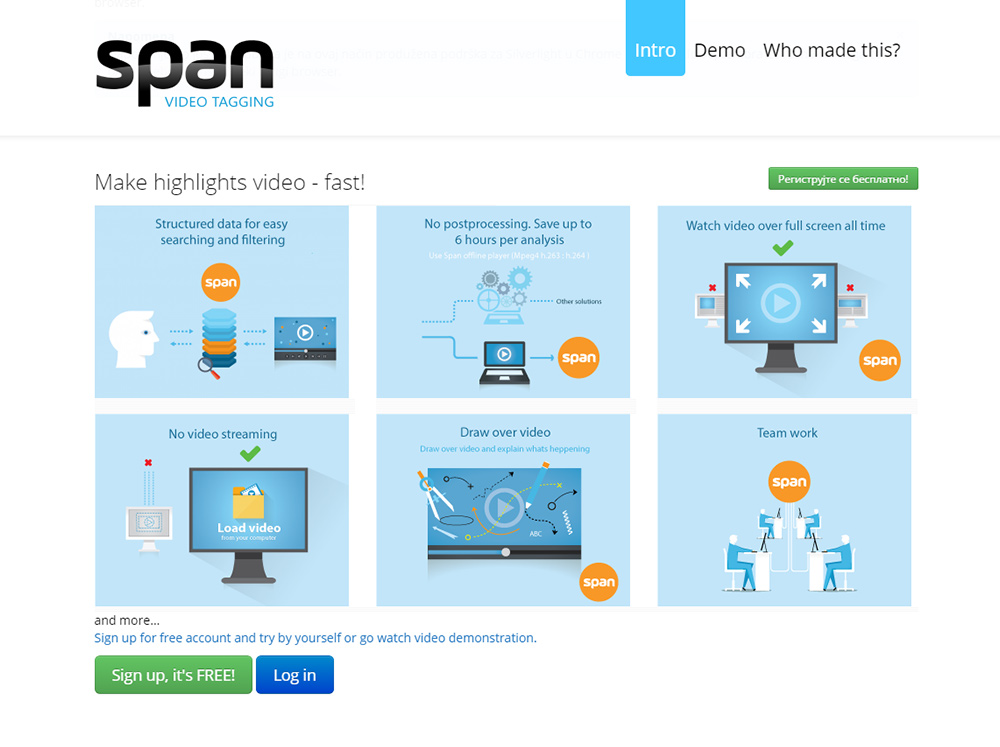The width and height of the screenshot is (1000, 747).
Task: Click the red X above the small streaming monitor
Action: (148, 462)
